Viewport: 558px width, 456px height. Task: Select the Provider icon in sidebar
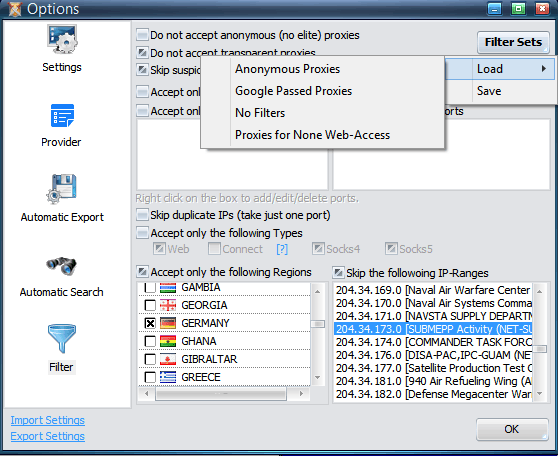point(62,115)
